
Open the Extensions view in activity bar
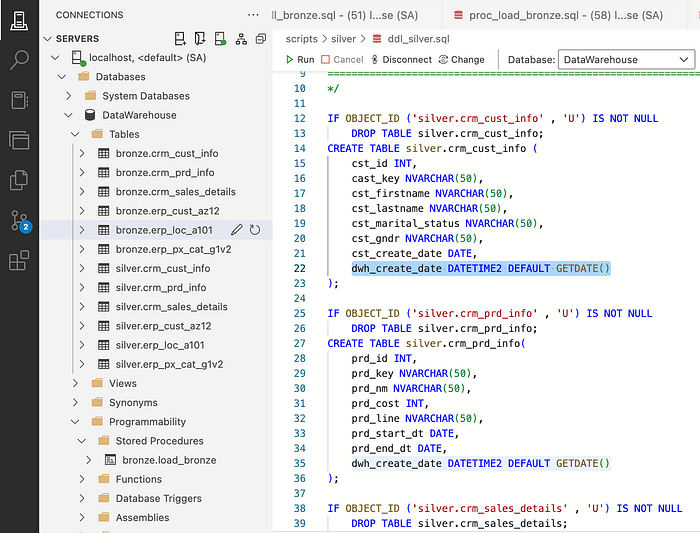[19, 262]
